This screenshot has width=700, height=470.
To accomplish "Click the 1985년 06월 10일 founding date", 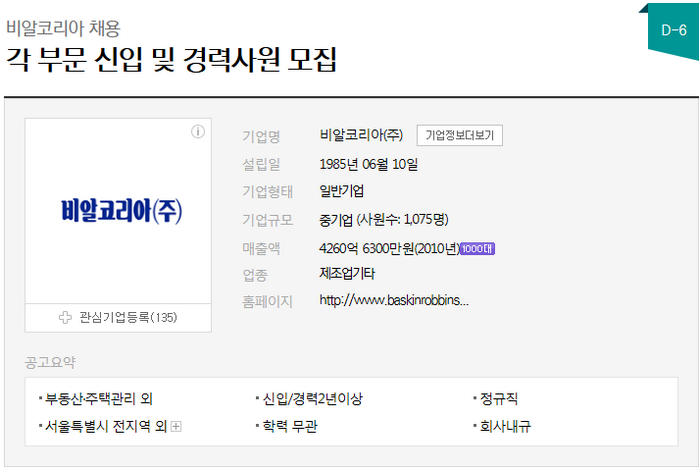I will tap(369, 164).
